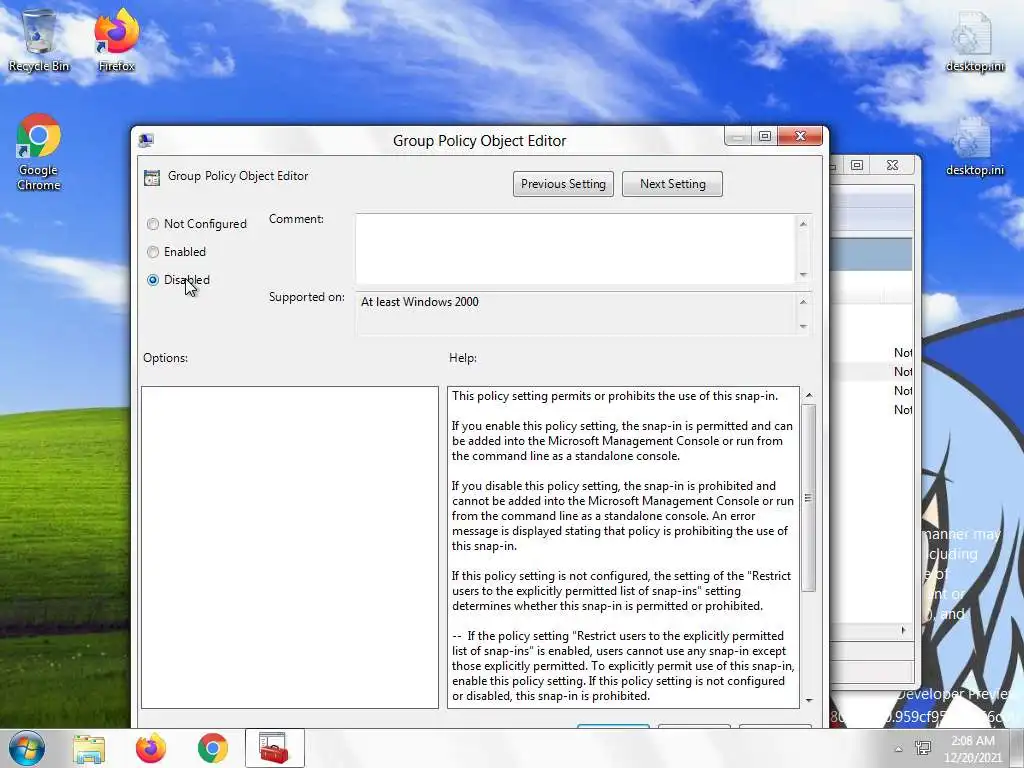The width and height of the screenshot is (1024, 768).
Task: Go to Previous Setting
Action: 563,184
